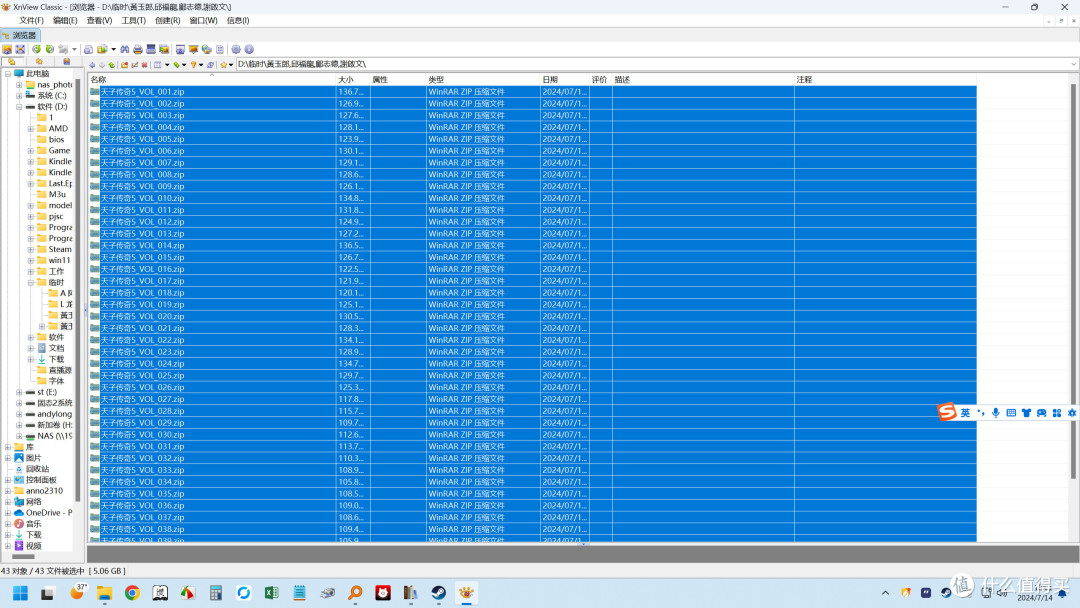The width and height of the screenshot is (1080, 608).
Task: Open the tag dropdown arrow
Action: point(184,65)
